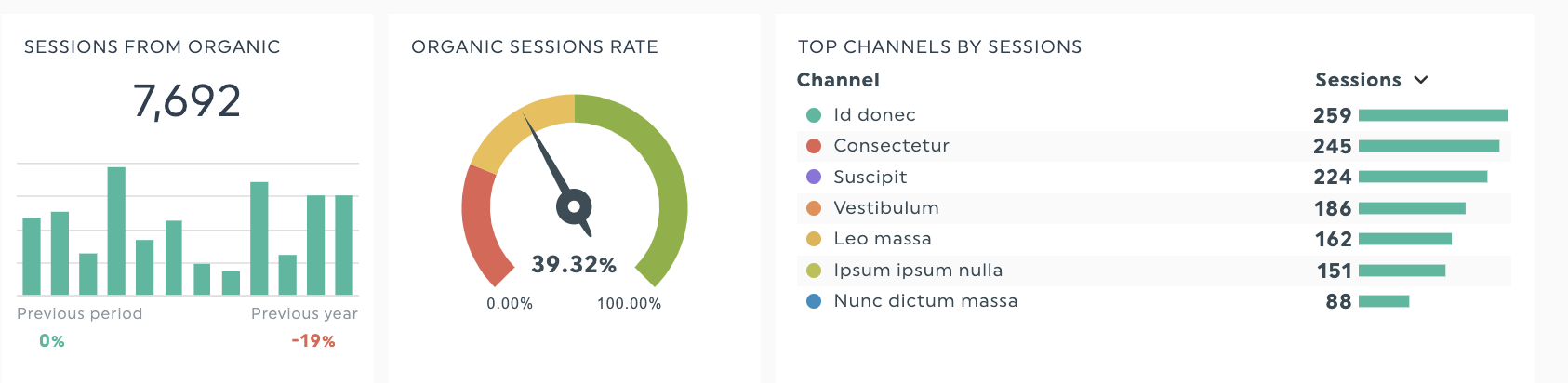Click the yellow dot beside Leo massa
The height and width of the screenshot is (383, 1568).
tap(814, 239)
